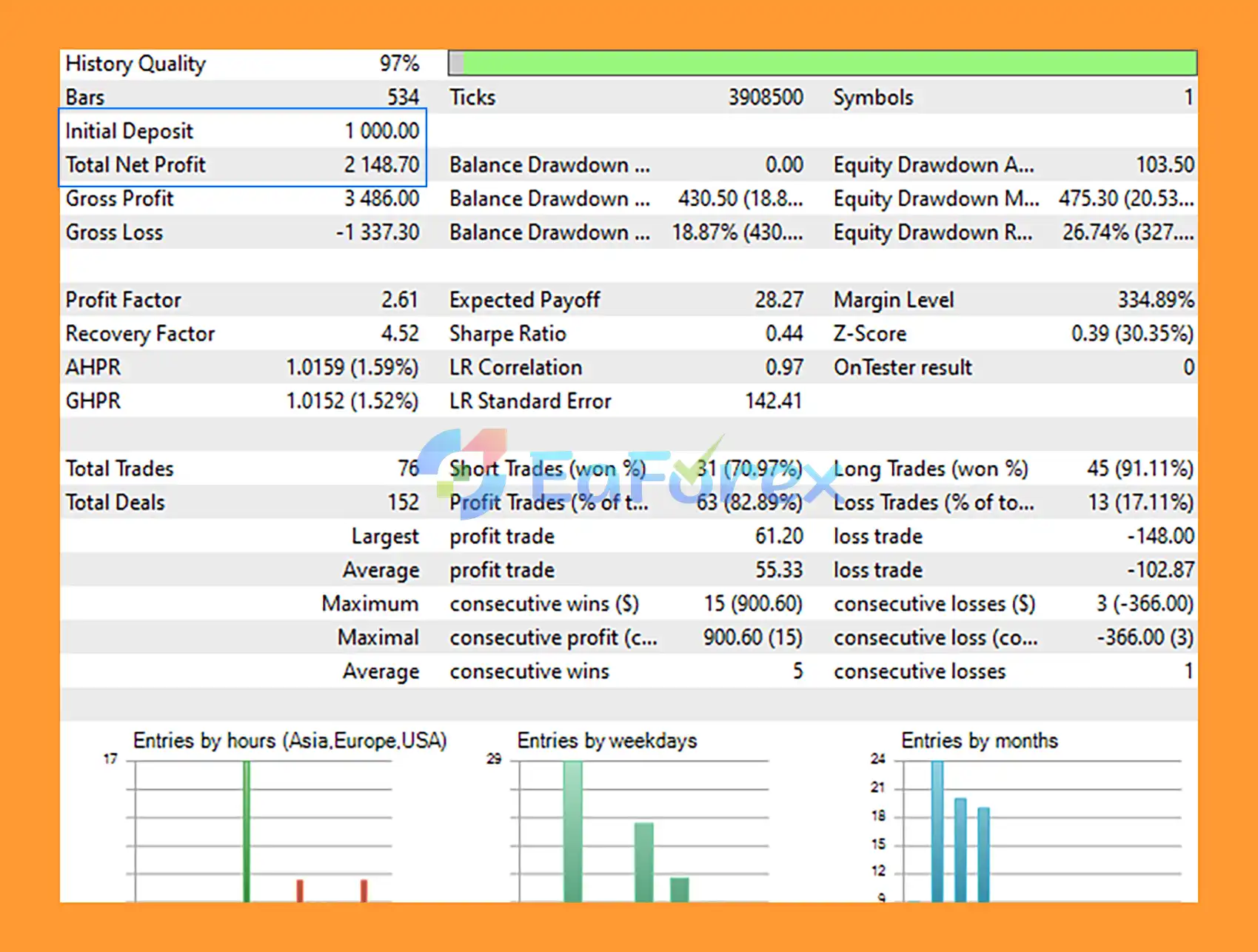1258x952 pixels.
Task: Select Equity Drawdown value 475.30
Action: tap(1126, 198)
